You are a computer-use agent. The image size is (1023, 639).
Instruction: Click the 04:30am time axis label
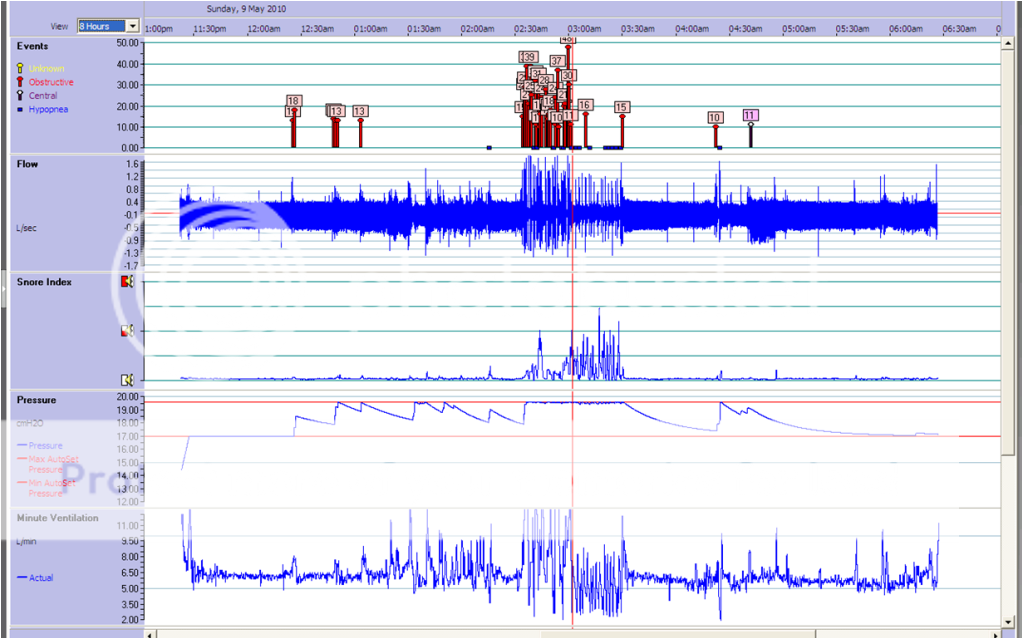click(x=745, y=29)
